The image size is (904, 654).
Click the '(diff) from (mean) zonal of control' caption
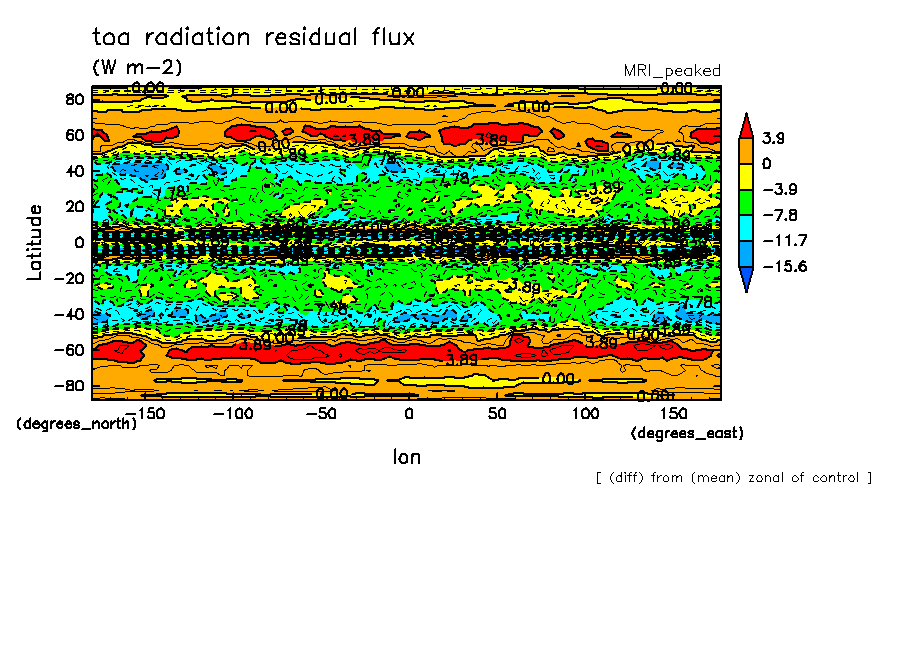pos(734,478)
